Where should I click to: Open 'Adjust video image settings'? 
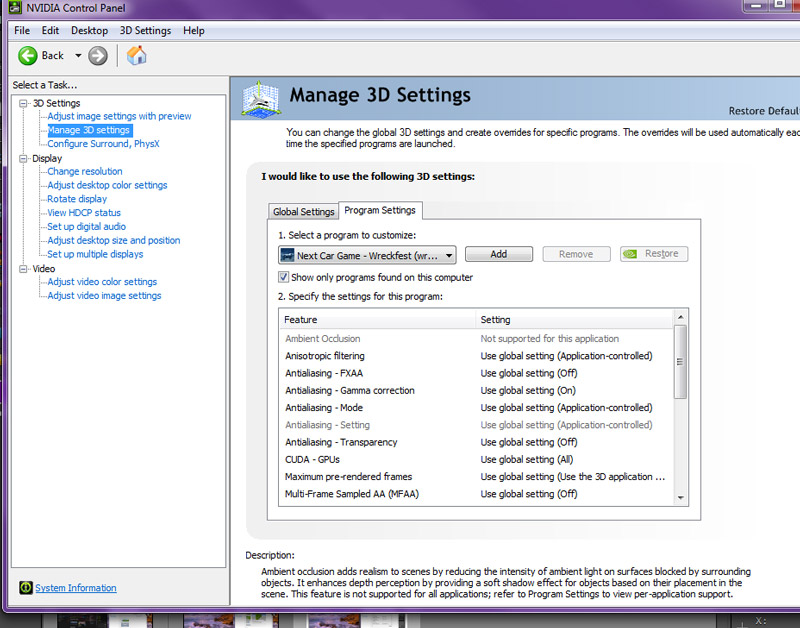(104, 295)
